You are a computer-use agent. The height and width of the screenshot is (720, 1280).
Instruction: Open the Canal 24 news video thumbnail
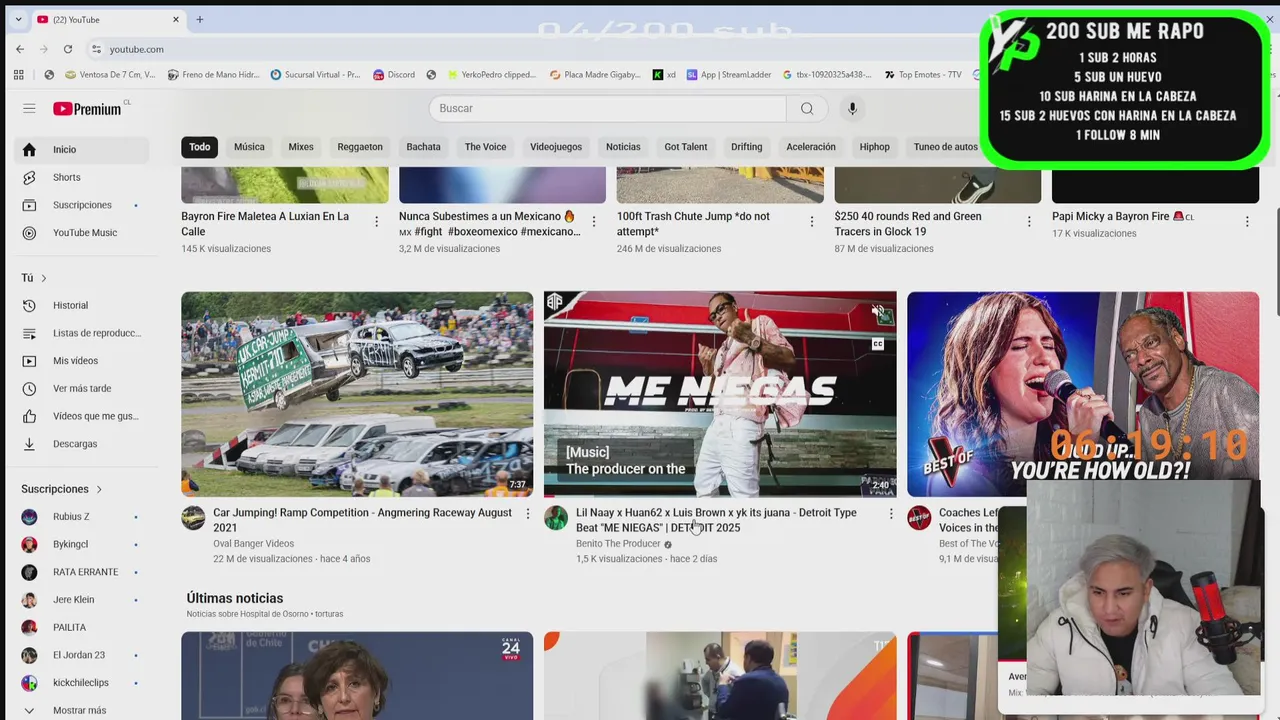tap(357, 676)
